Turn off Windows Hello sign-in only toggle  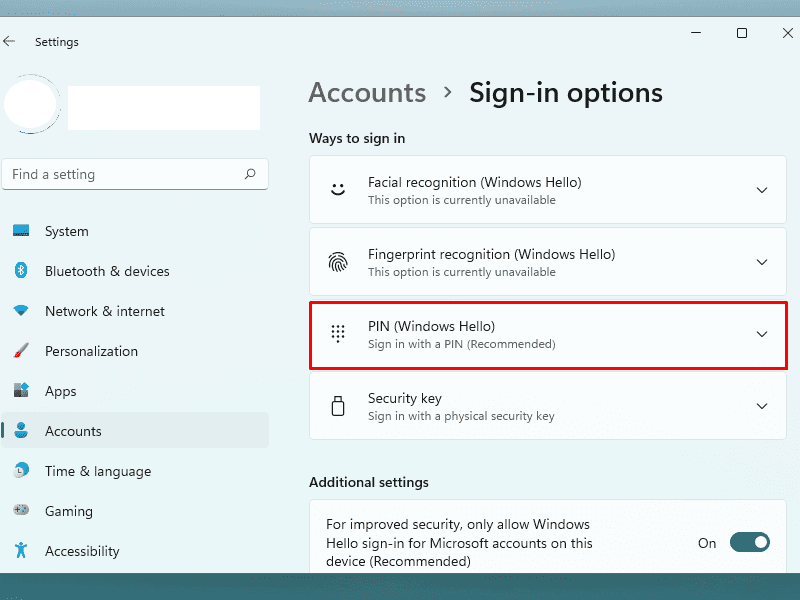[x=749, y=542]
